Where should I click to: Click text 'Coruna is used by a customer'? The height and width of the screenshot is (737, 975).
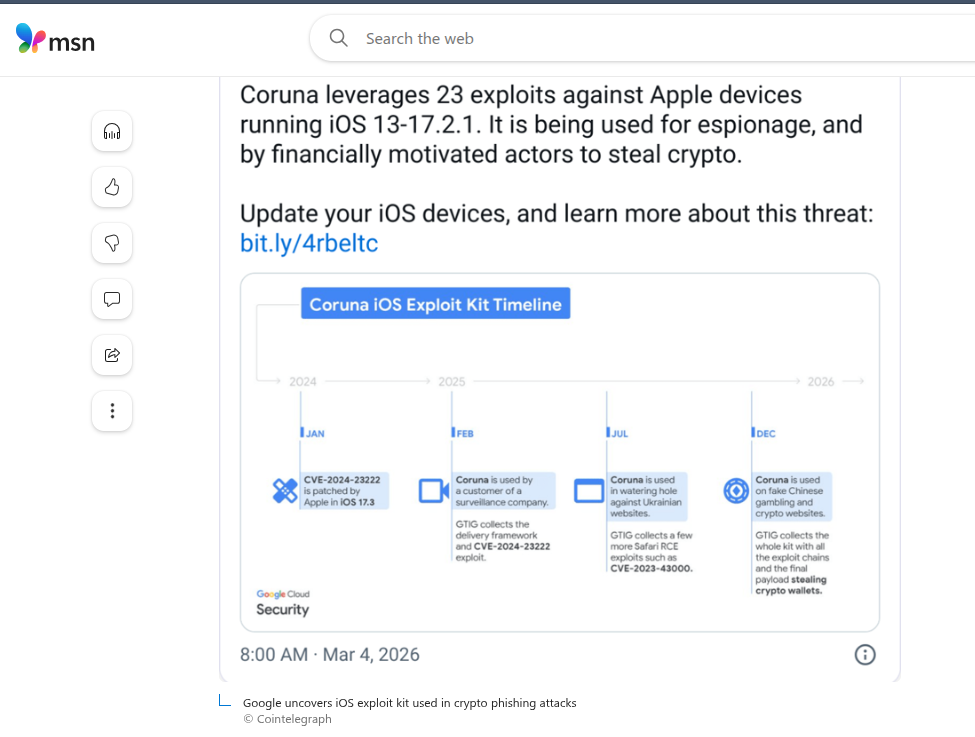click(504, 491)
